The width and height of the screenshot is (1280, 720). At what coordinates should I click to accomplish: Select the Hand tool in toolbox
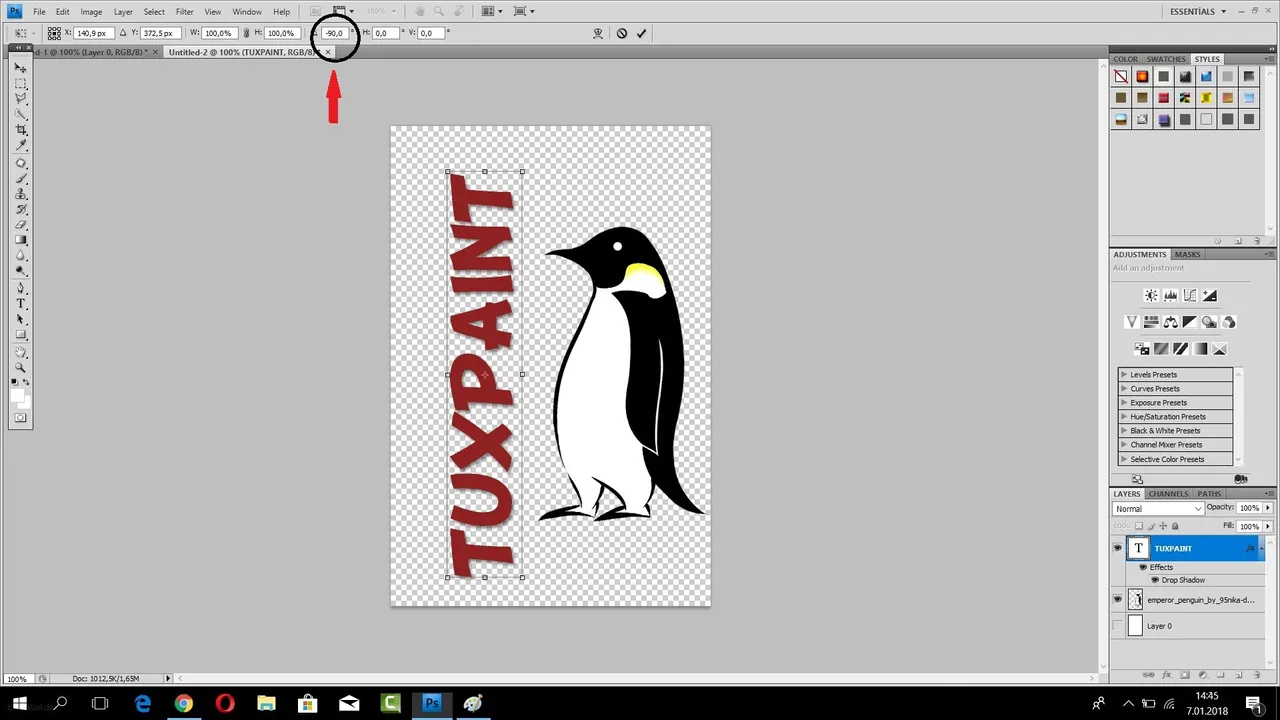(20, 352)
